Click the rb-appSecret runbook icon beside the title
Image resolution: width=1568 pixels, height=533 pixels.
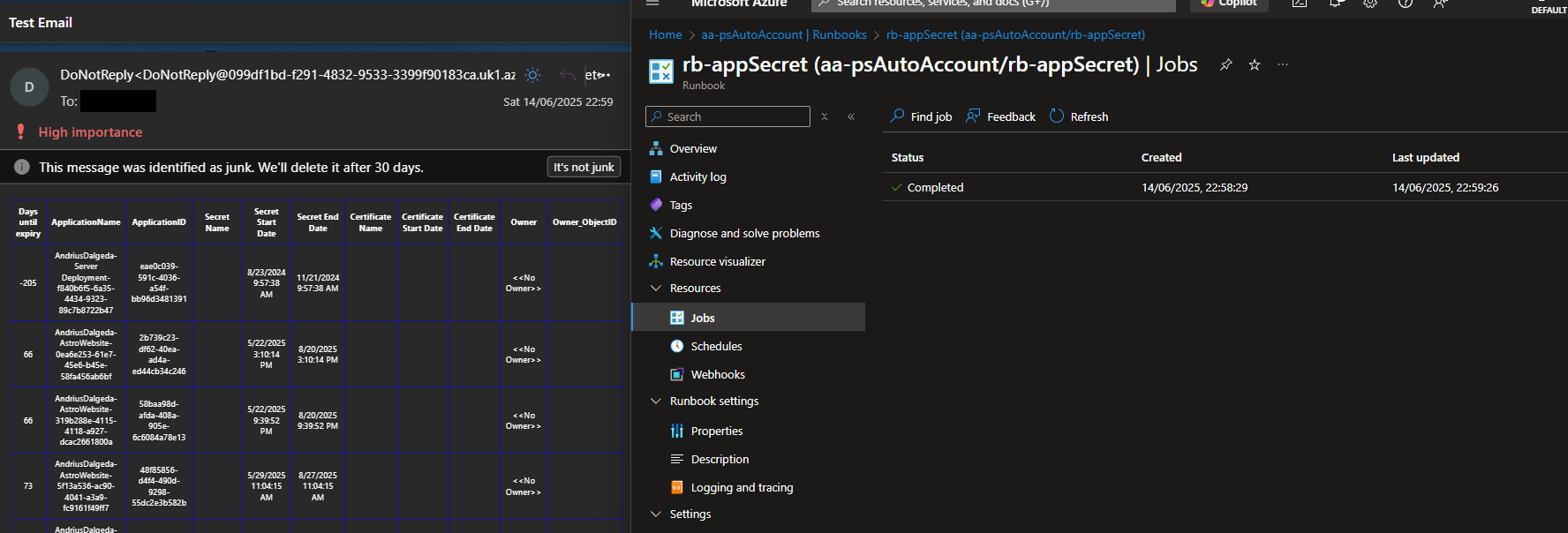661,71
